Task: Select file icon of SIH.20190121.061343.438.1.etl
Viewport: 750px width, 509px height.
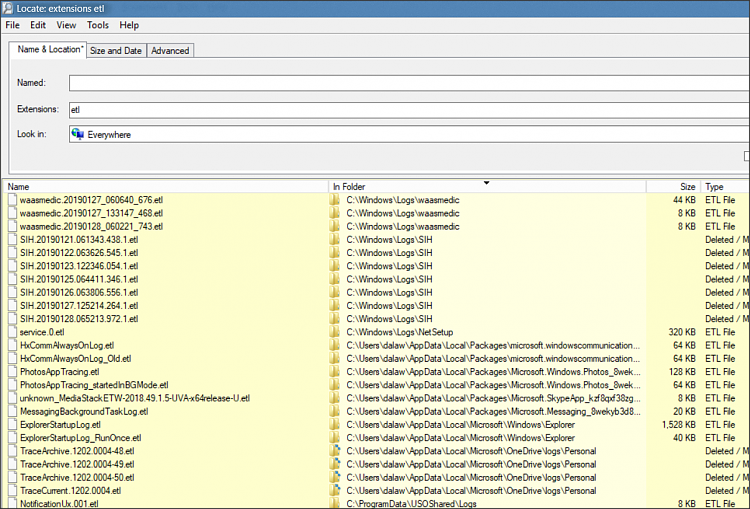Action: [12, 240]
